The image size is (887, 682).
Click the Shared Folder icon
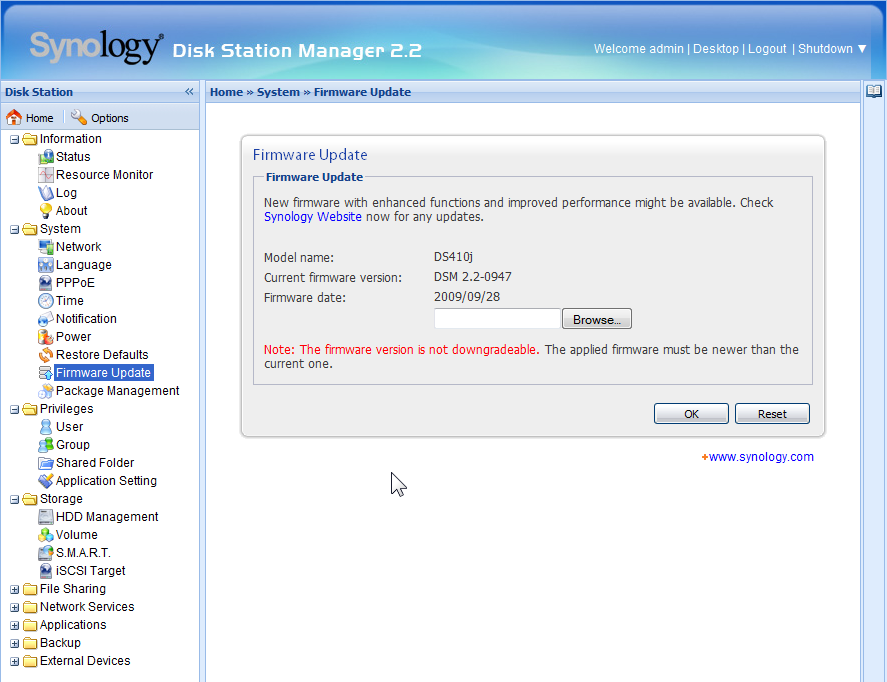point(46,463)
